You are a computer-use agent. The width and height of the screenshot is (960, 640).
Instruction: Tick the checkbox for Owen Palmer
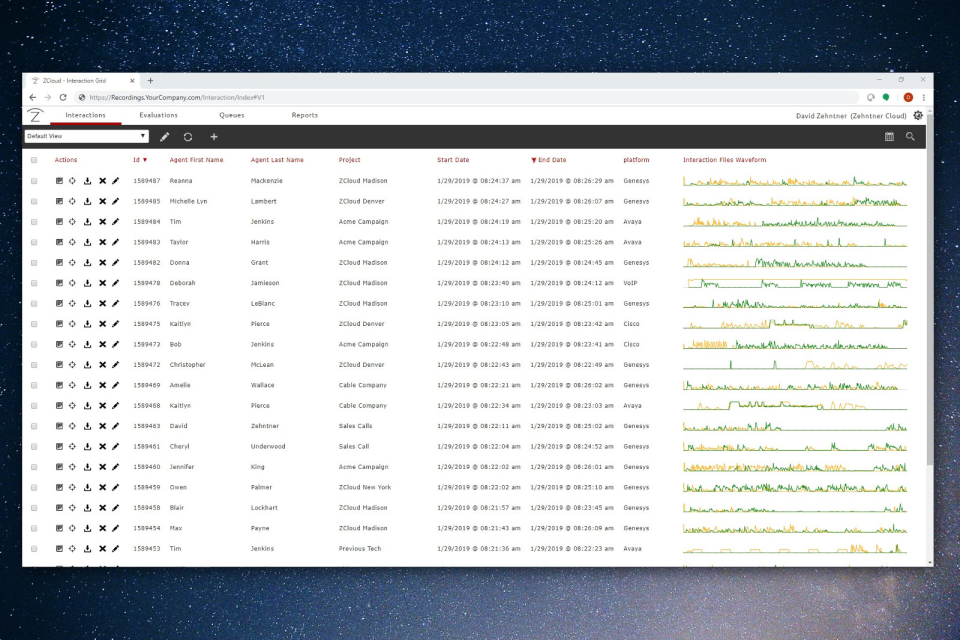click(x=34, y=488)
